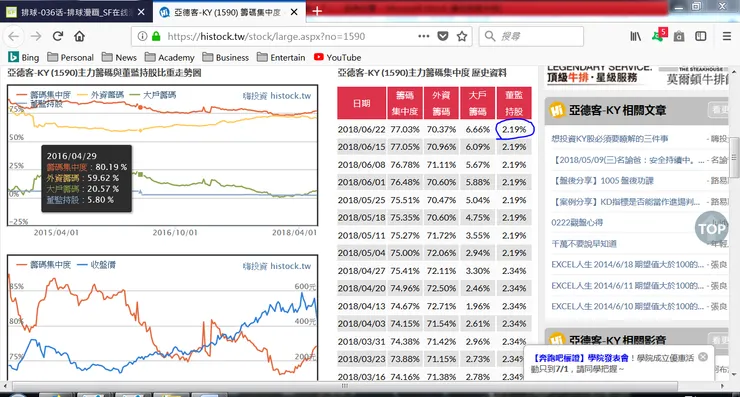Open article EXCEL人生 2014/6/18 期望值大於100的
This screenshot has width=740, height=397.
[x=628, y=265]
